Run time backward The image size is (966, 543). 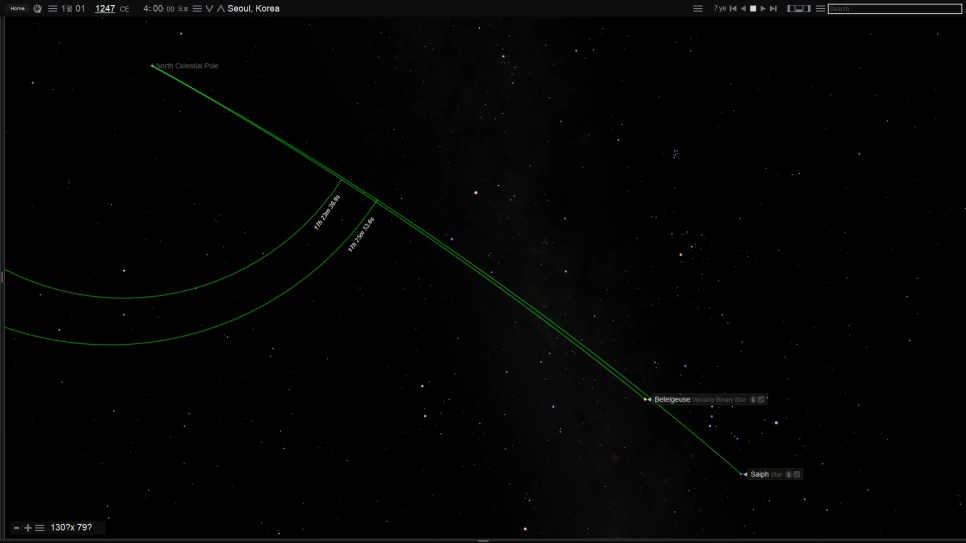(743, 9)
